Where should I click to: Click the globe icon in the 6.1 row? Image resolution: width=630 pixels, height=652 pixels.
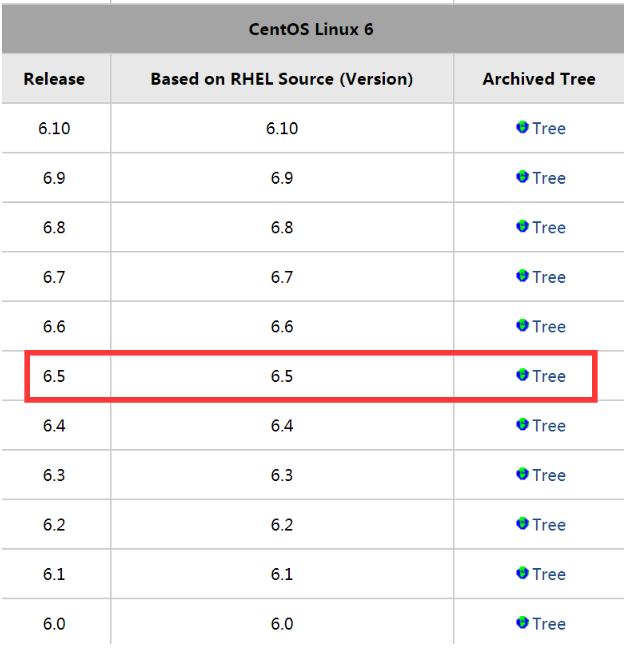[522, 573]
